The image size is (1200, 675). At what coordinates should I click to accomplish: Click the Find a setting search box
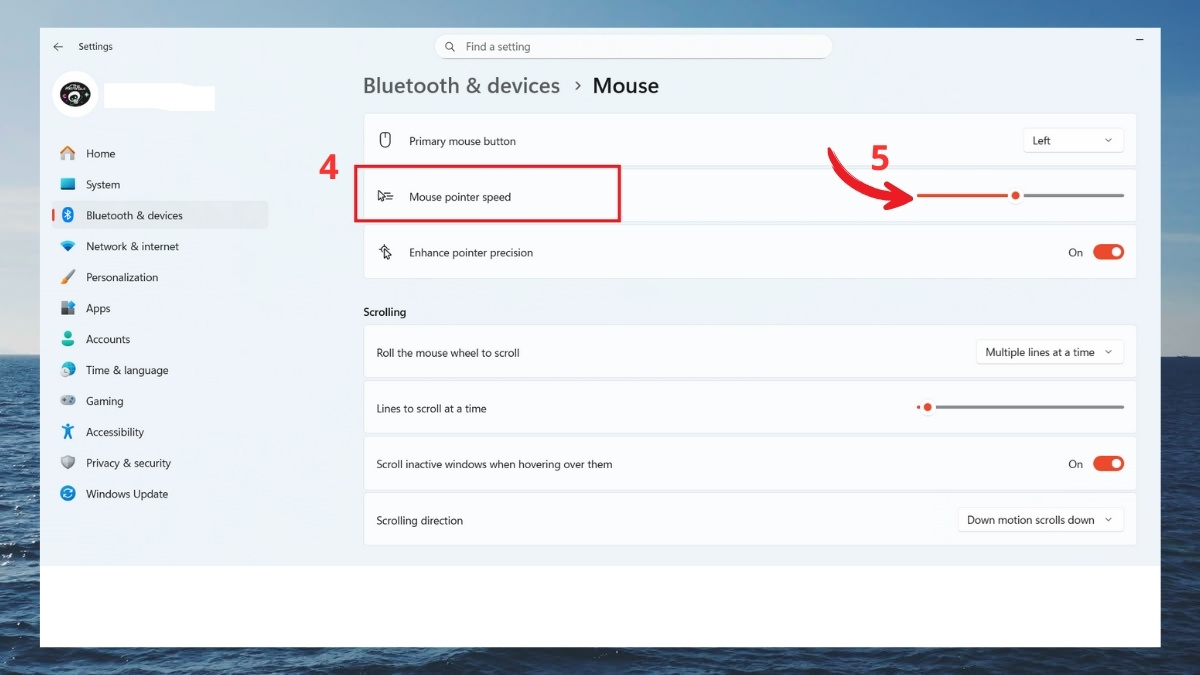tap(640, 47)
